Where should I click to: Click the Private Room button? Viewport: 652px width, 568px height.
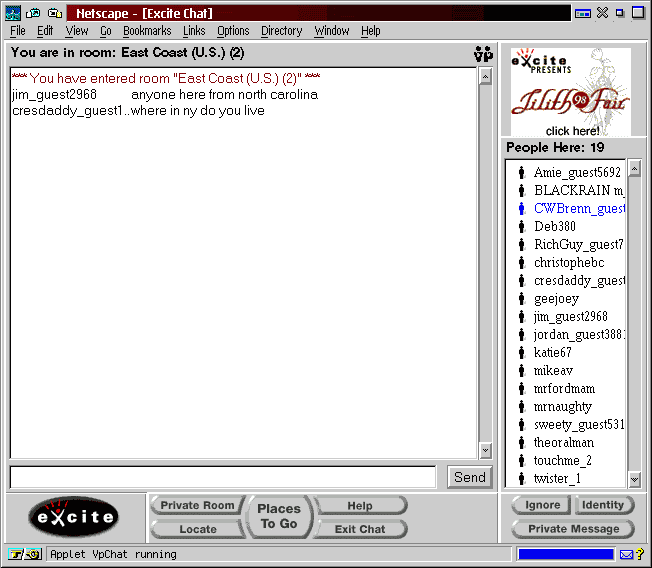point(198,505)
